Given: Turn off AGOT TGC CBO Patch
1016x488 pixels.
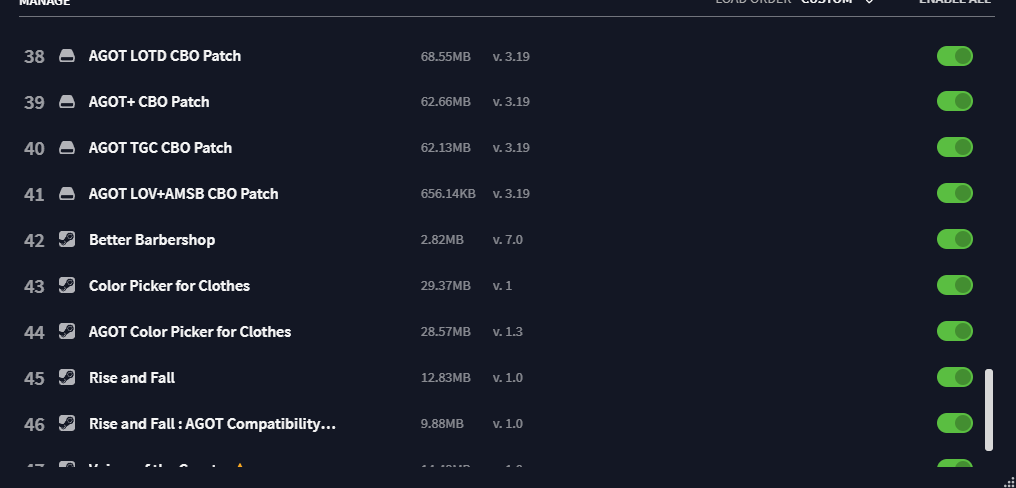Looking at the screenshot, I should (954, 148).
